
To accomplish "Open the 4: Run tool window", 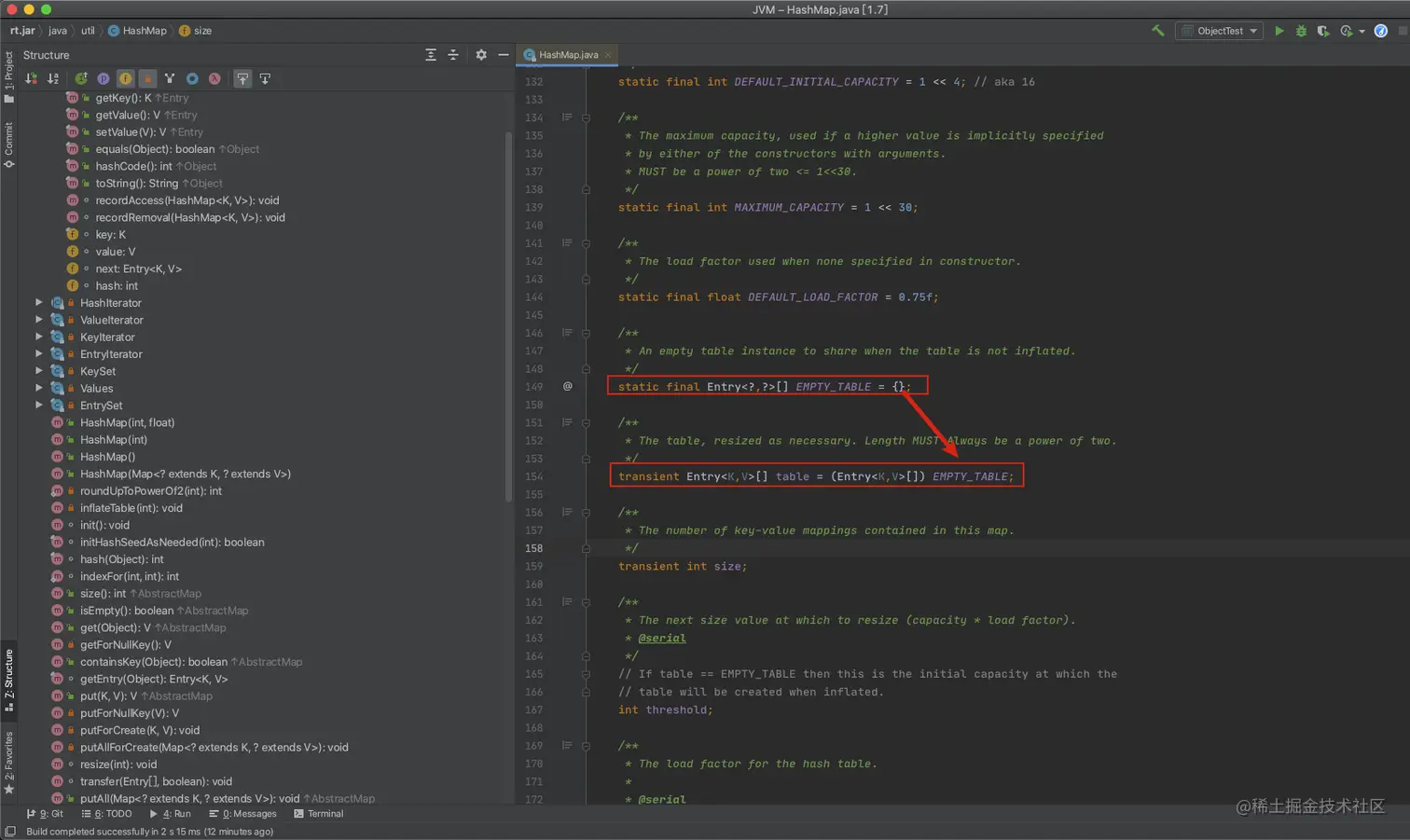I will 170,814.
